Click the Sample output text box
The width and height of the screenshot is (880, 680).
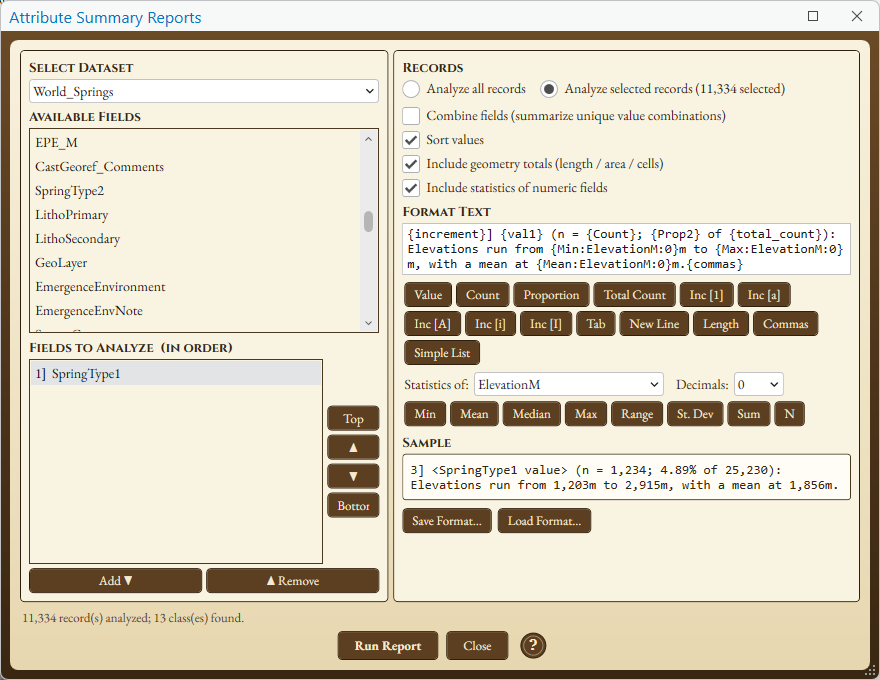pyautogui.click(x=626, y=477)
